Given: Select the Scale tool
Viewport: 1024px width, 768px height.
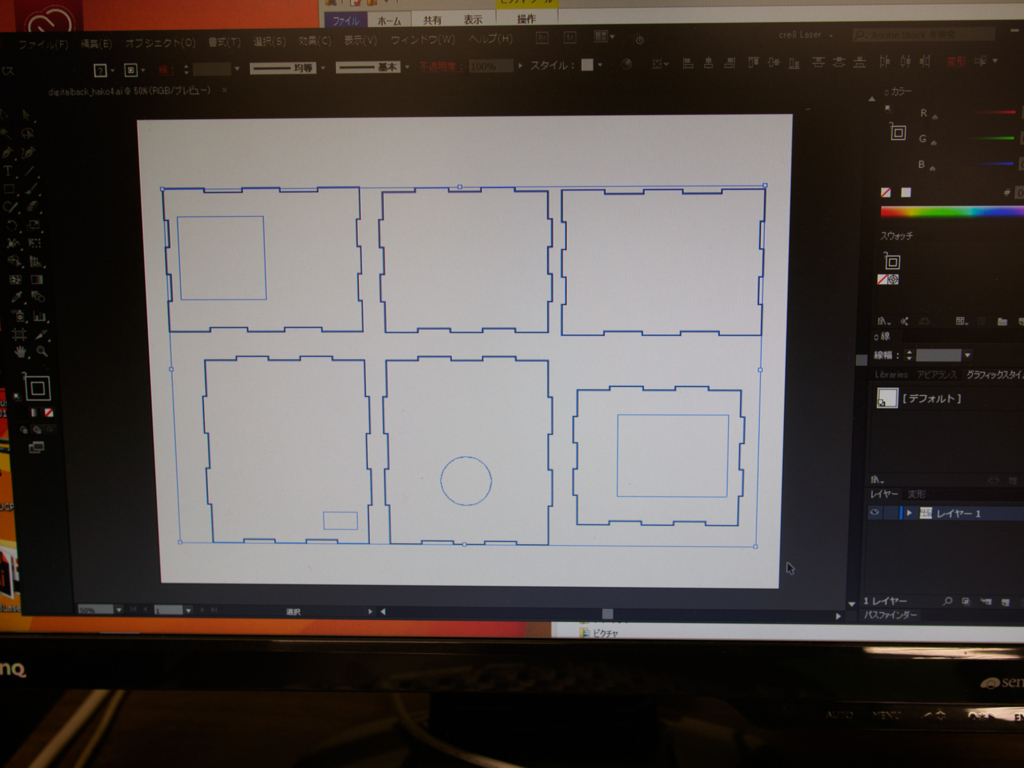Looking at the screenshot, I should pos(34,226).
